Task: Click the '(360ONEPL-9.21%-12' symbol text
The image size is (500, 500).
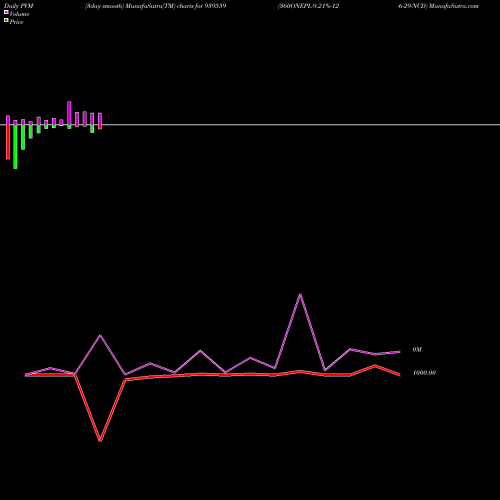Action: click(308, 6)
